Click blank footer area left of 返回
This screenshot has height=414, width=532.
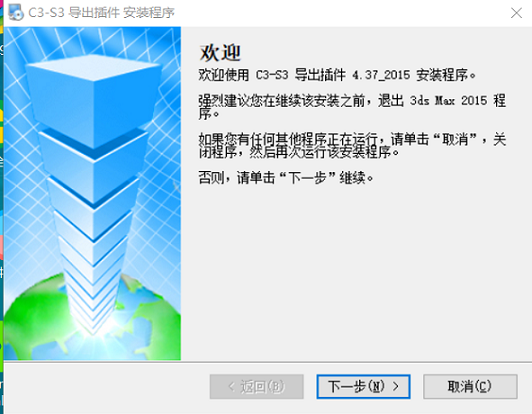(x=107, y=387)
